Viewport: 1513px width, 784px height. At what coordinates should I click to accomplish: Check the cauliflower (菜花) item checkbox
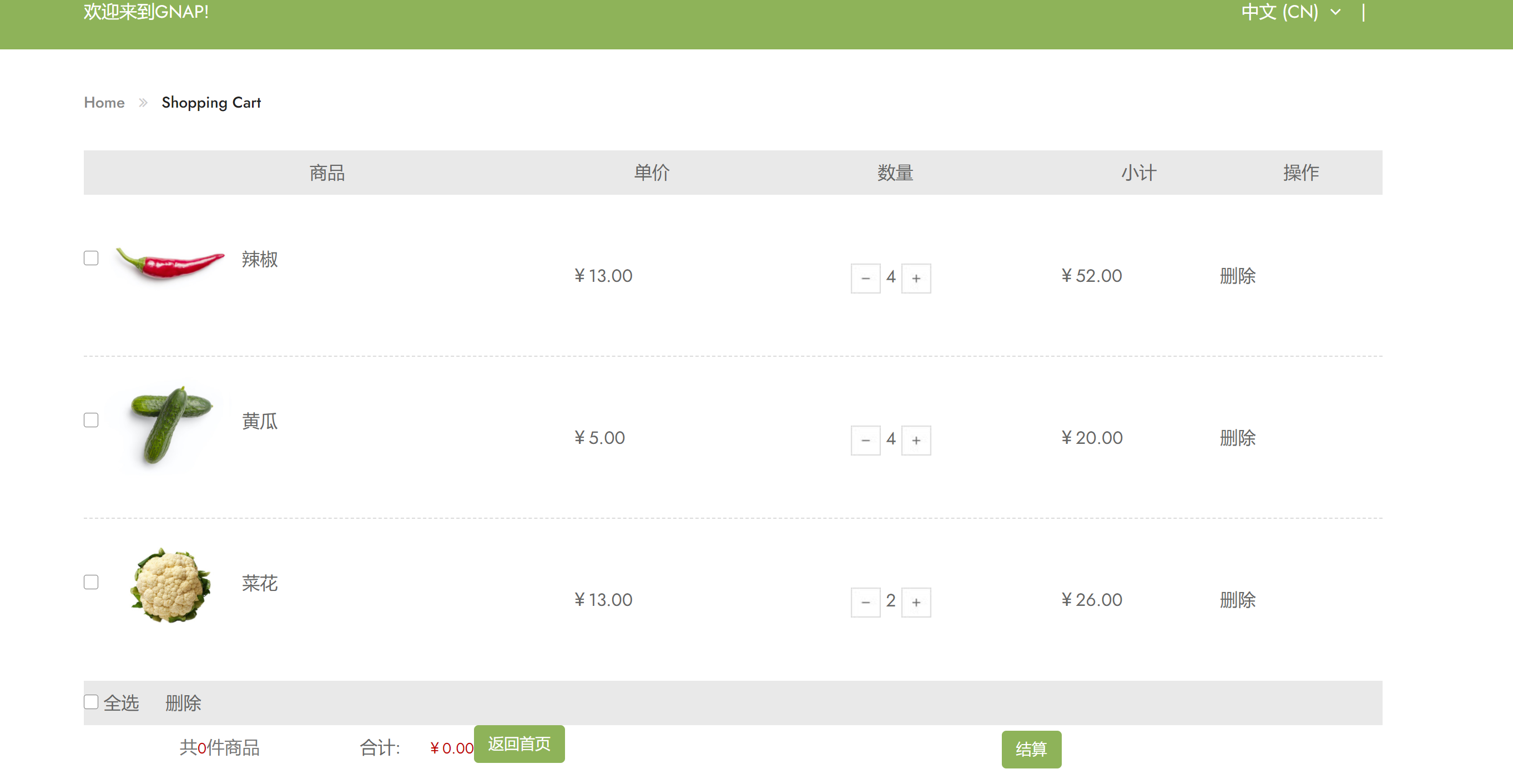pos(91,583)
